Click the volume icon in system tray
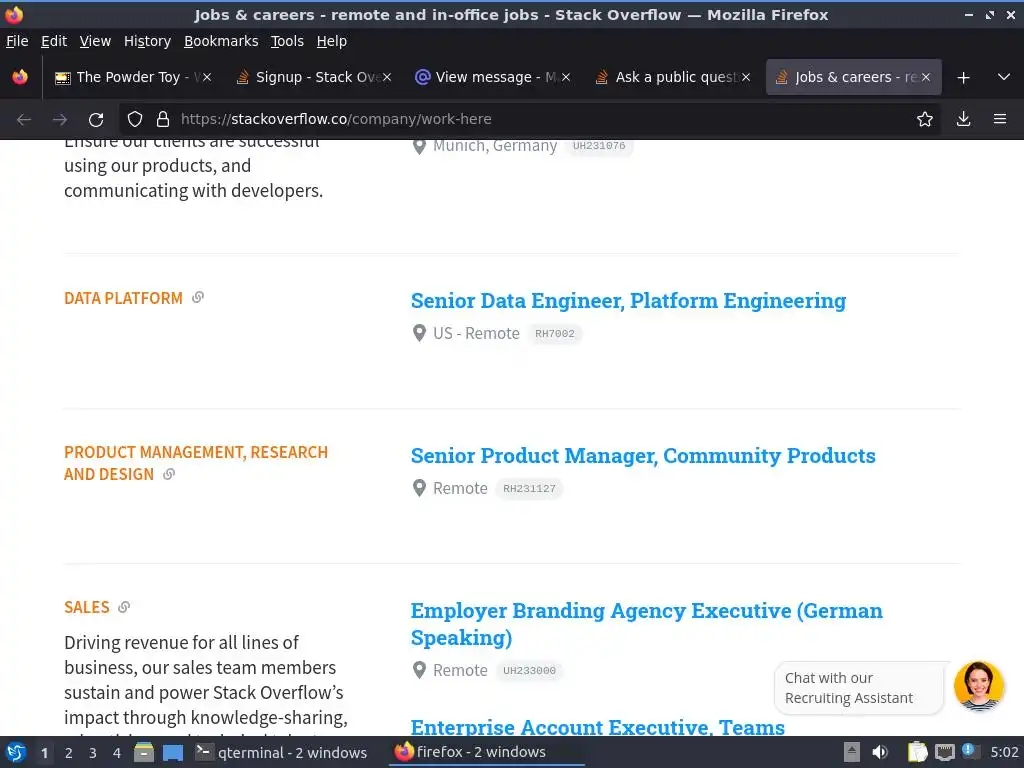 click(880, 752)
